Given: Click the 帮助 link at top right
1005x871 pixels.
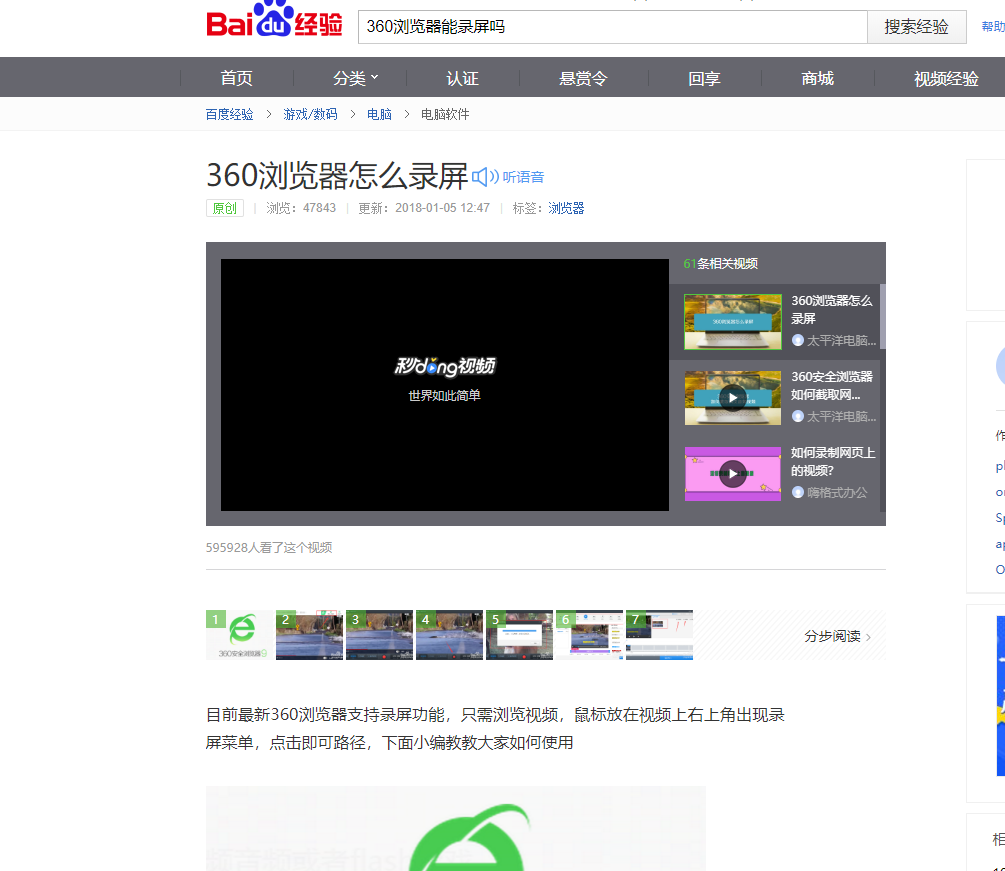Looking at the screenshot, I should [993, 26].
